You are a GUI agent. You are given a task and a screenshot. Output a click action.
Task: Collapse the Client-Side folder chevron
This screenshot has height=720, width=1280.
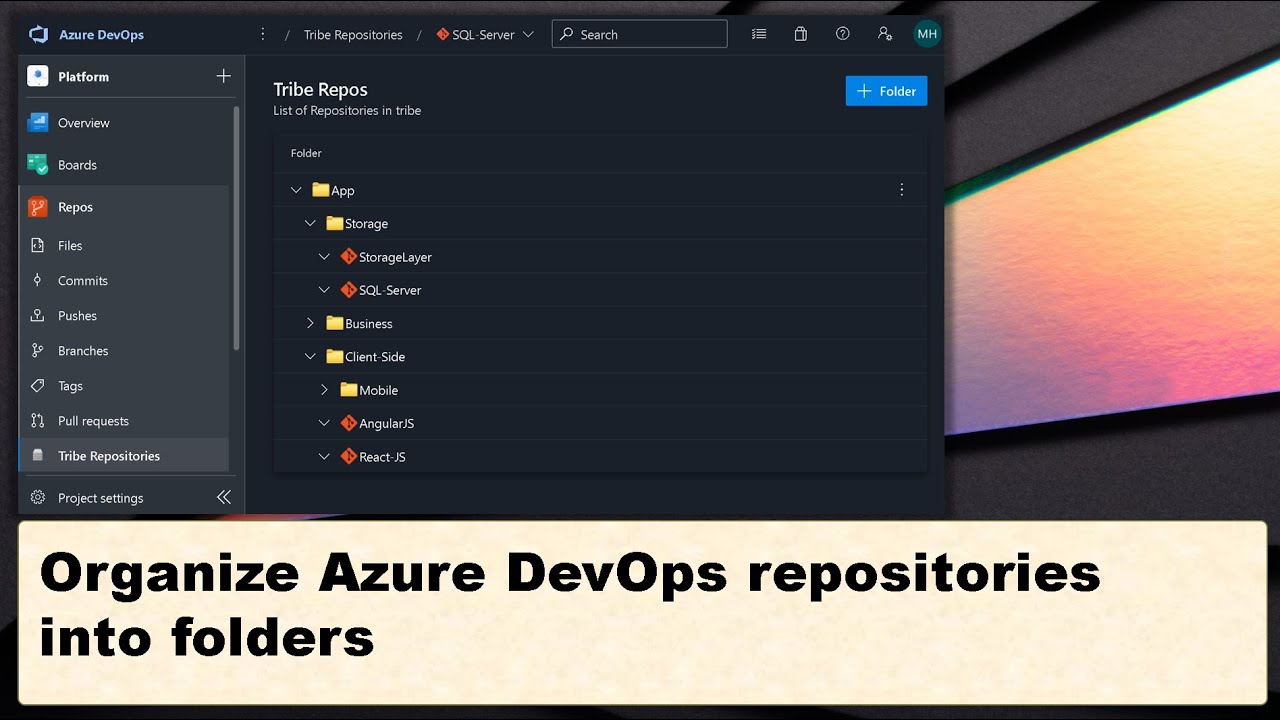(x=310, y=357)
